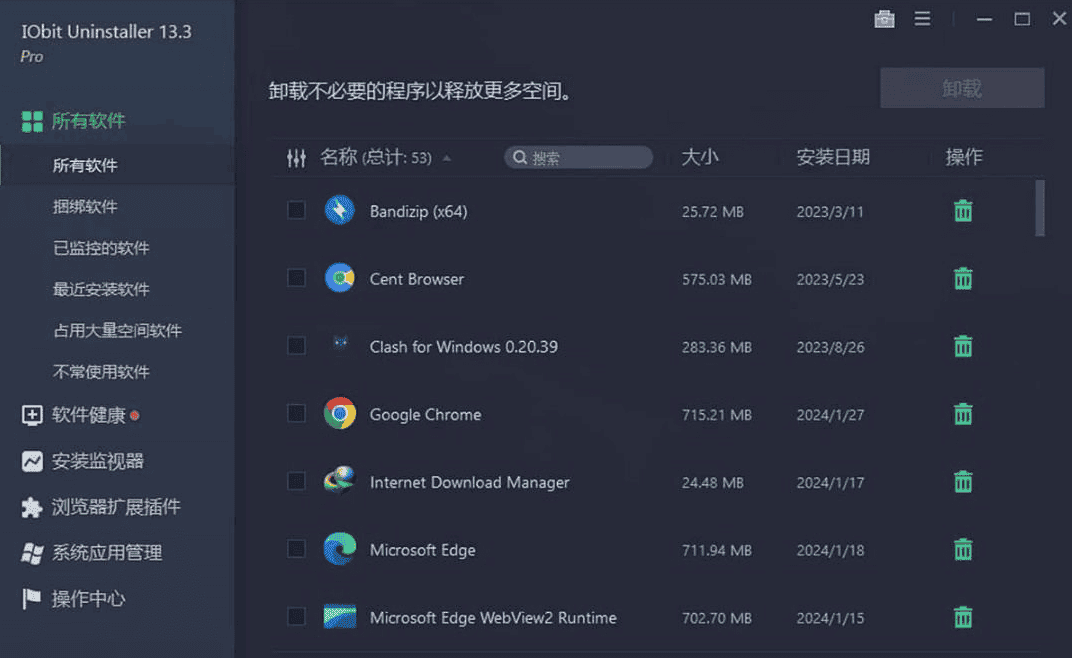The height and width of the screenshot is (658, 1072).
Task: Open 软件健康 section
Action: coord(89,415)
